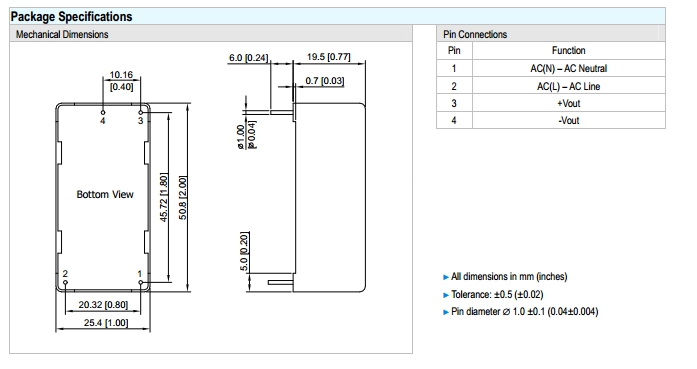The image size is (697, 369).
Task: Click blue arrow bullet beside Tolerance note
Action: [x=446, y=295]
